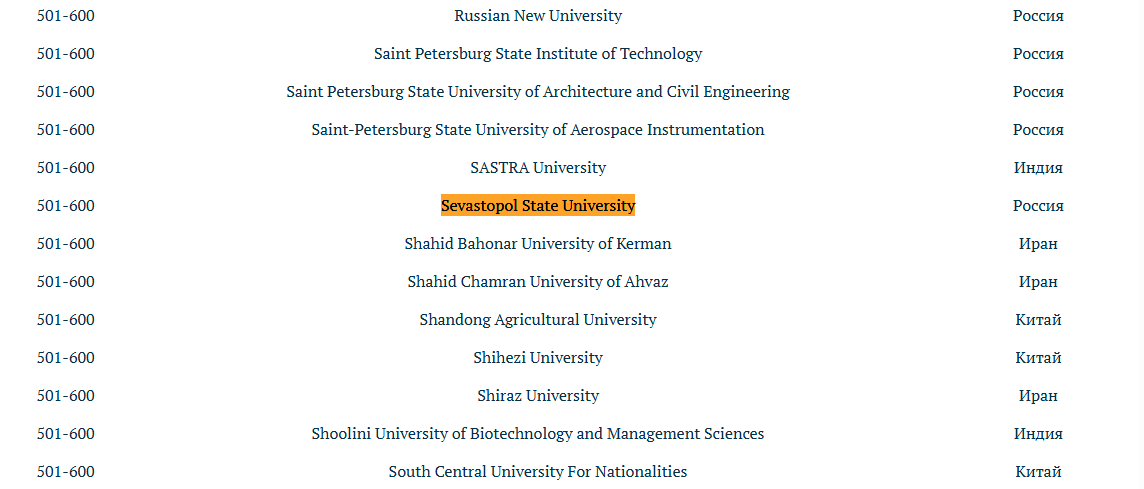The width and height of the screenshot is (1144, 489).
Task: Click Shahid Bahonar University of Kerman
Action: click(x=538, y=243)
